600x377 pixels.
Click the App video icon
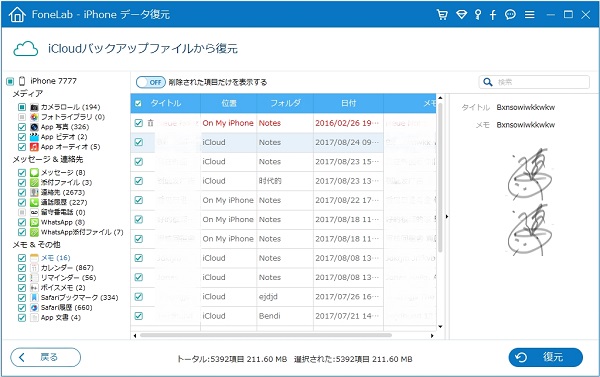[34, 137]
